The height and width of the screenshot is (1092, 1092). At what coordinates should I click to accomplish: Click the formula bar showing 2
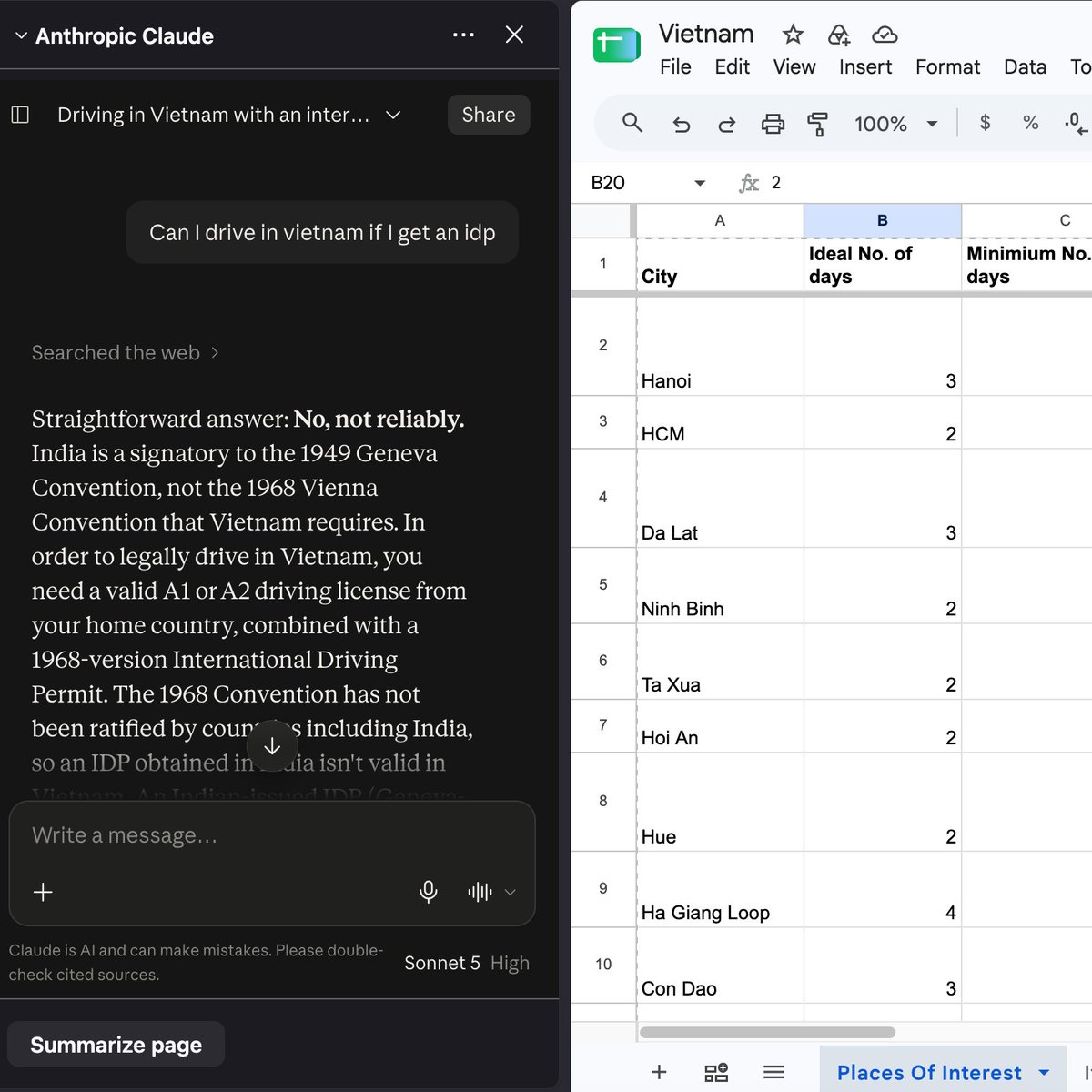[x=928, y=183]
